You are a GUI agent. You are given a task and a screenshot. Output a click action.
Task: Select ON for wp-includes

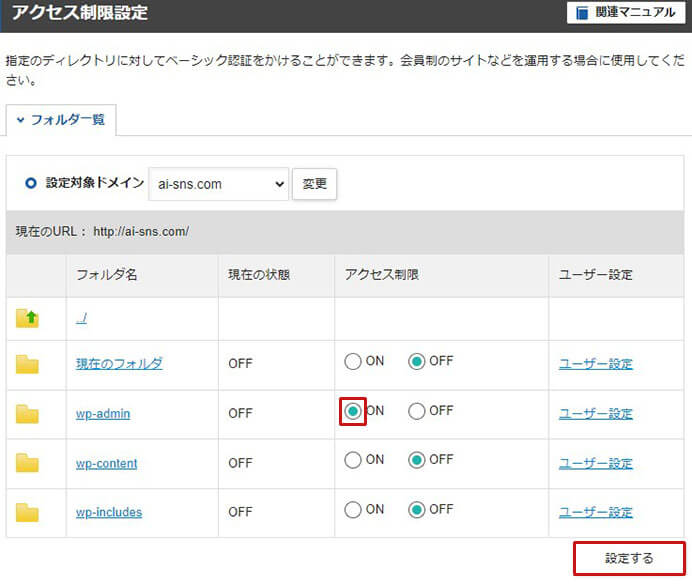pyautogui.click(x=353, y=510)
